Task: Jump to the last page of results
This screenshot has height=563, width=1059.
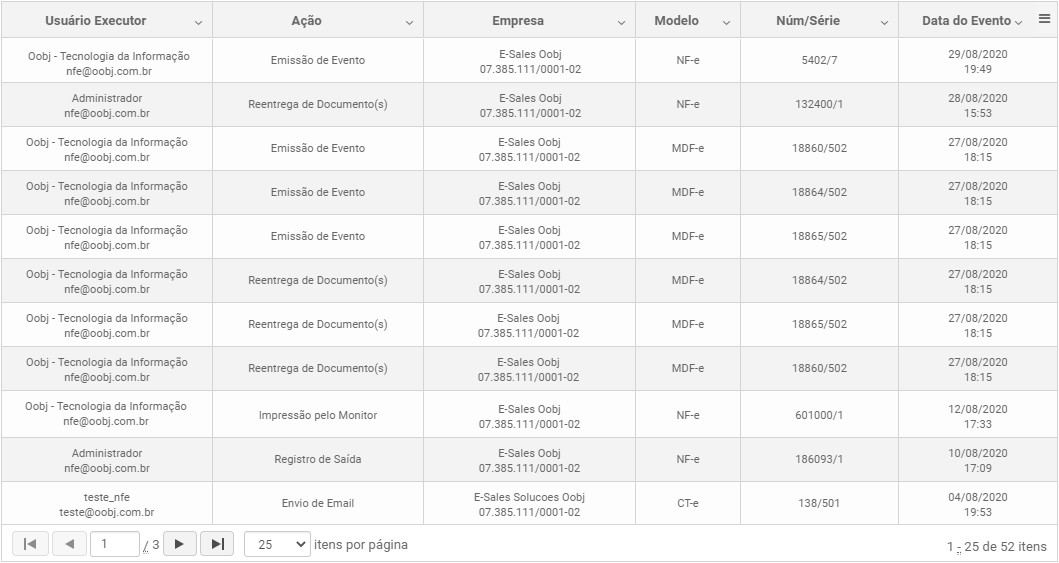Action: [x=217, y=544]
